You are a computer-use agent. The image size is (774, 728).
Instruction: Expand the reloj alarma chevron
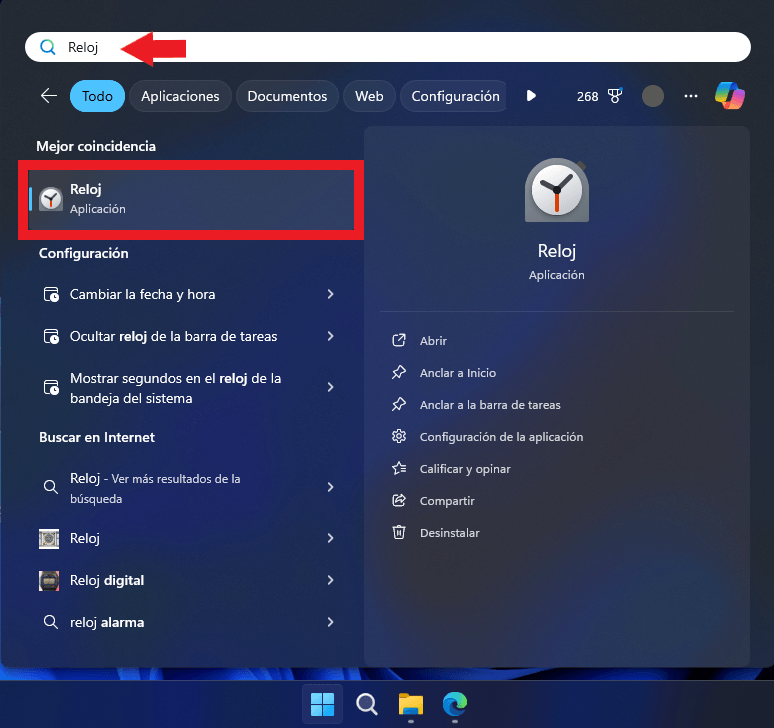330,622
